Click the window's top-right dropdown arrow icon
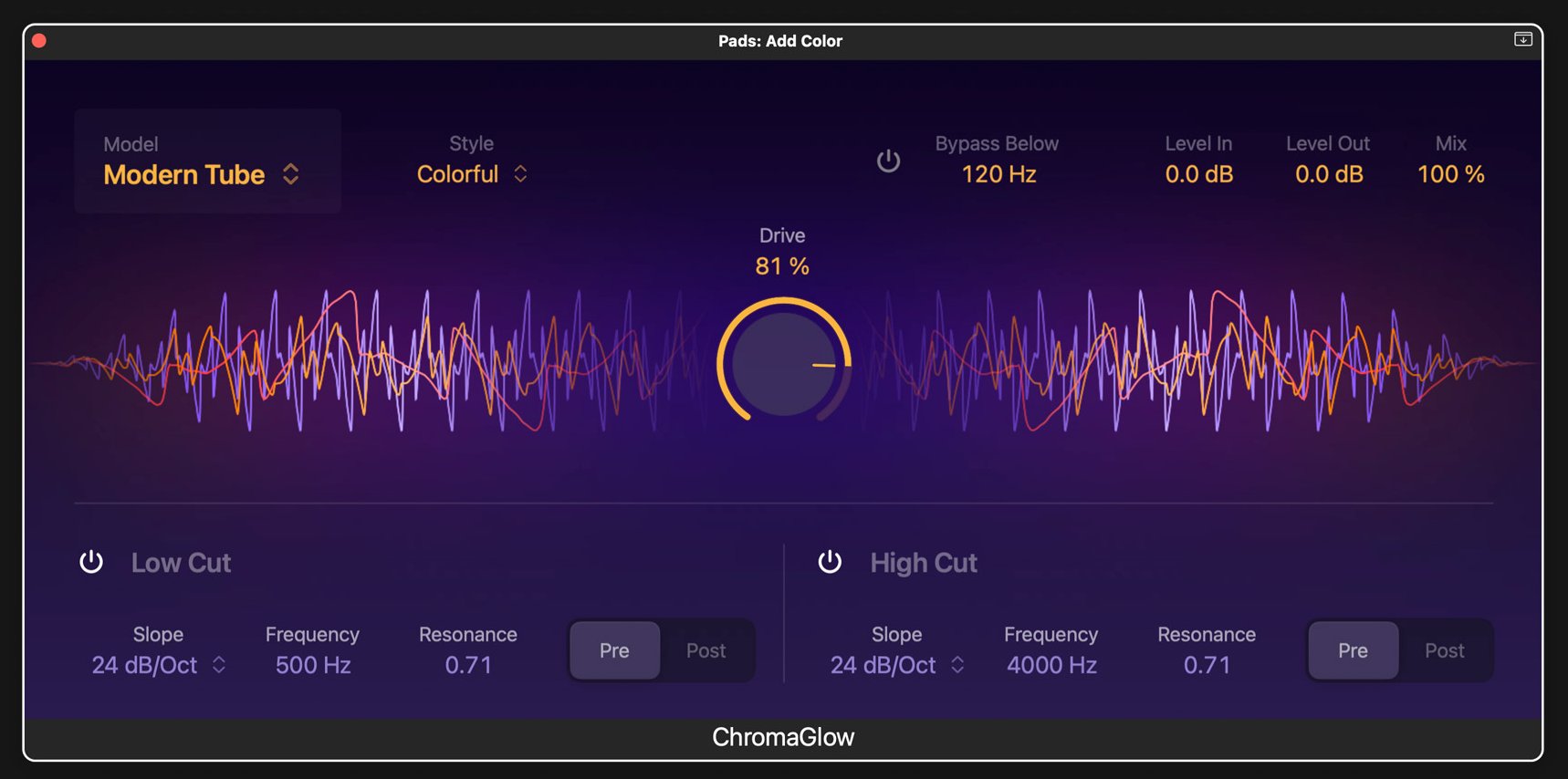 pos(1523,39)
